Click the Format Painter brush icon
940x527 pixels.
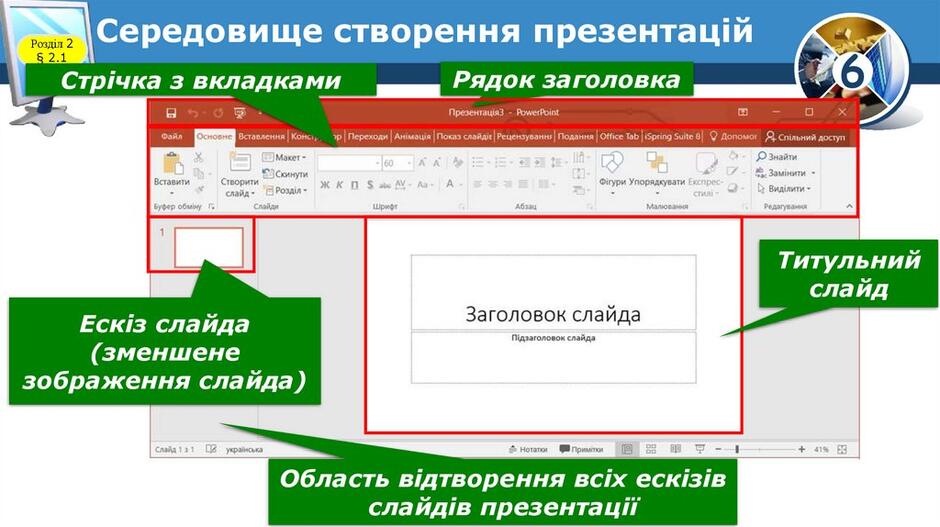198,189
